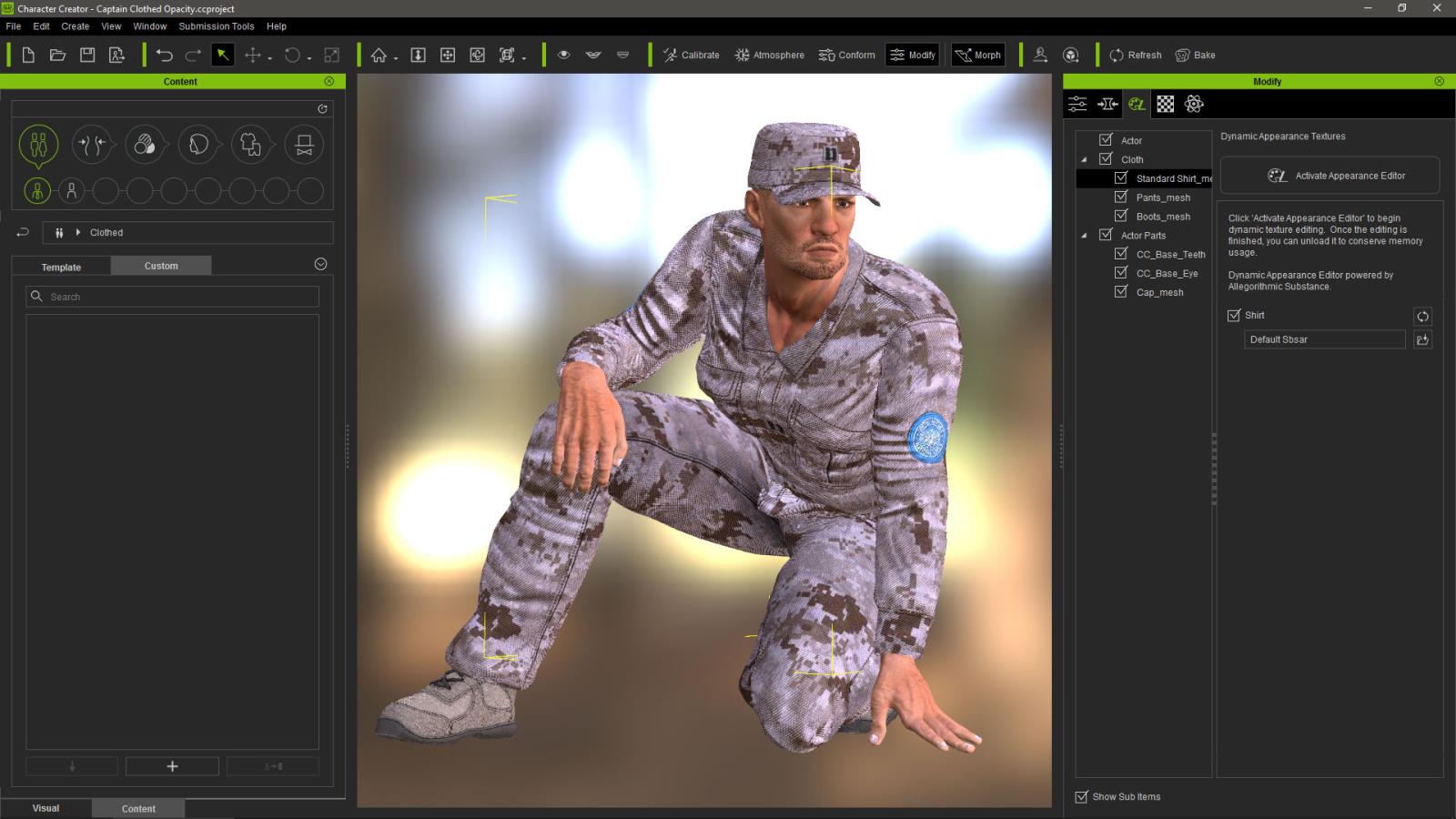Undo the last action

(x=164, y=55)
